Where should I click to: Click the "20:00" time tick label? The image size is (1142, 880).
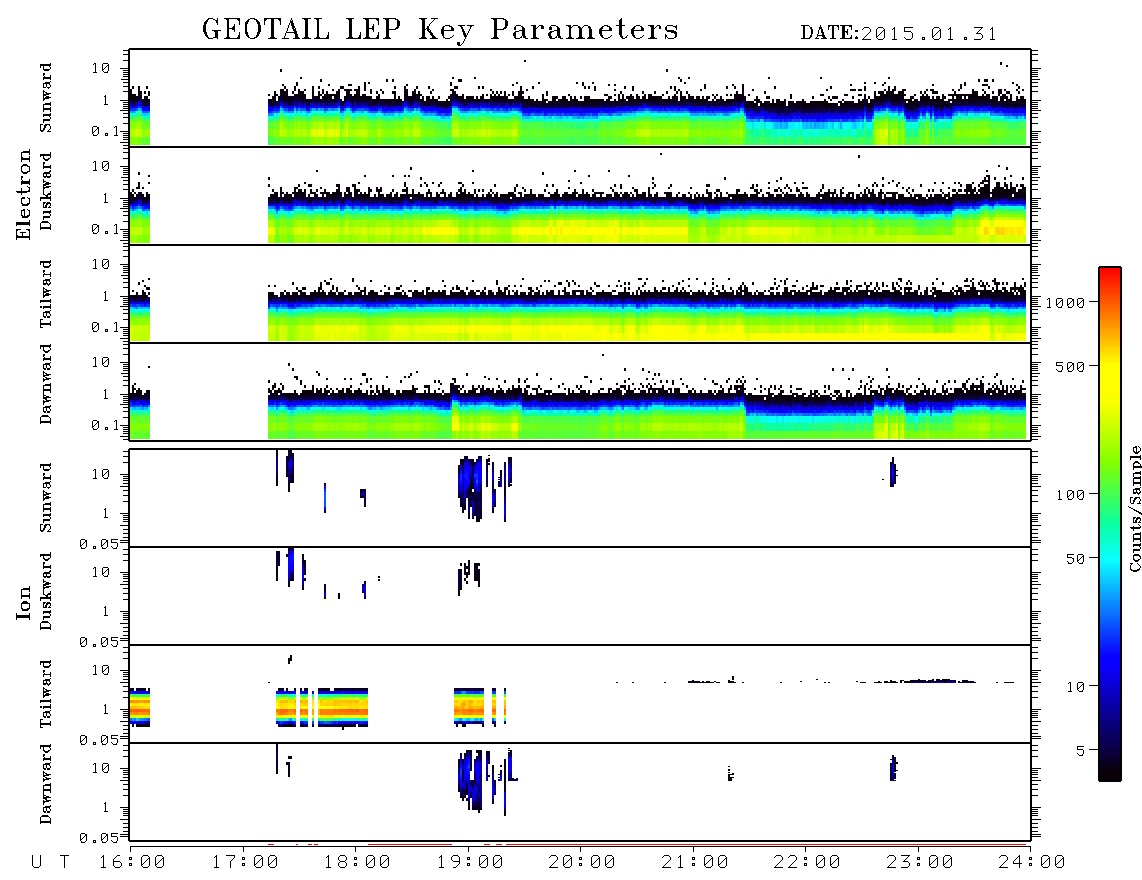[582, 863]
